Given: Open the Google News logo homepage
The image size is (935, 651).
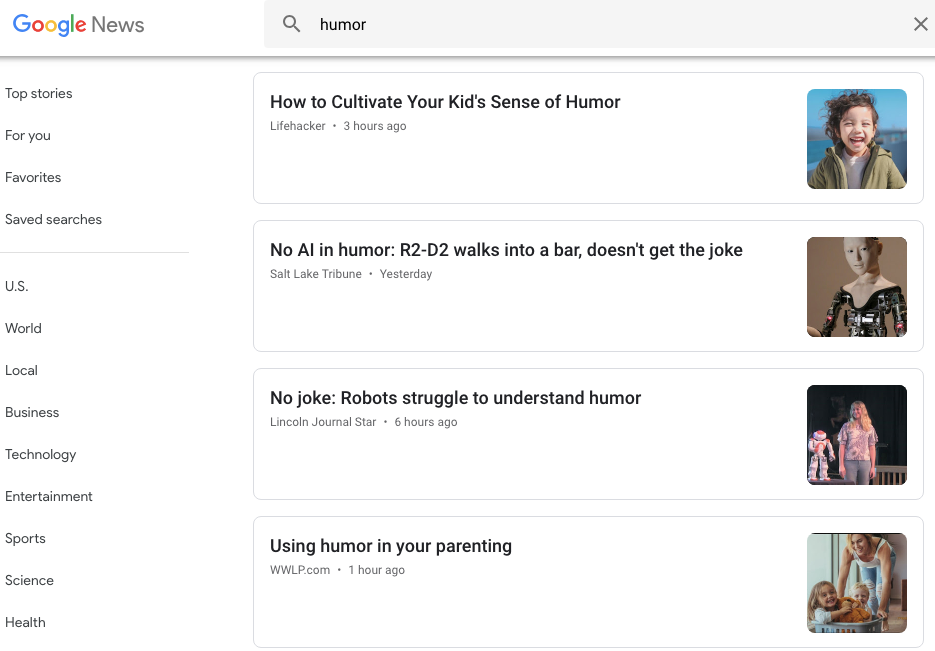Looking at the screenshot, I should point(78,24).
